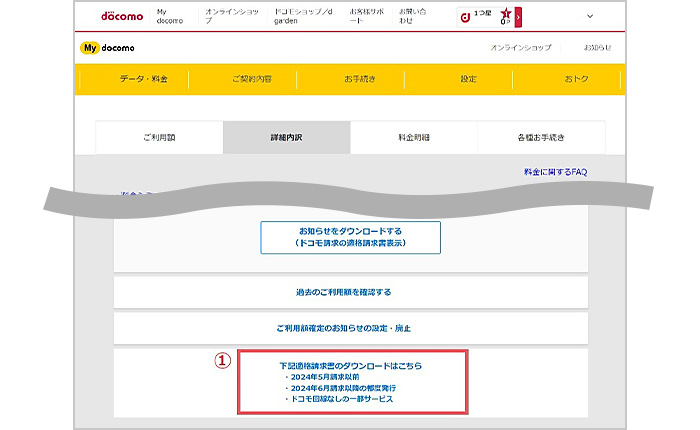This screenshot has height=430, width=700.
Task: Select お手続き in yellow menu
Action: tap(360, 79)
